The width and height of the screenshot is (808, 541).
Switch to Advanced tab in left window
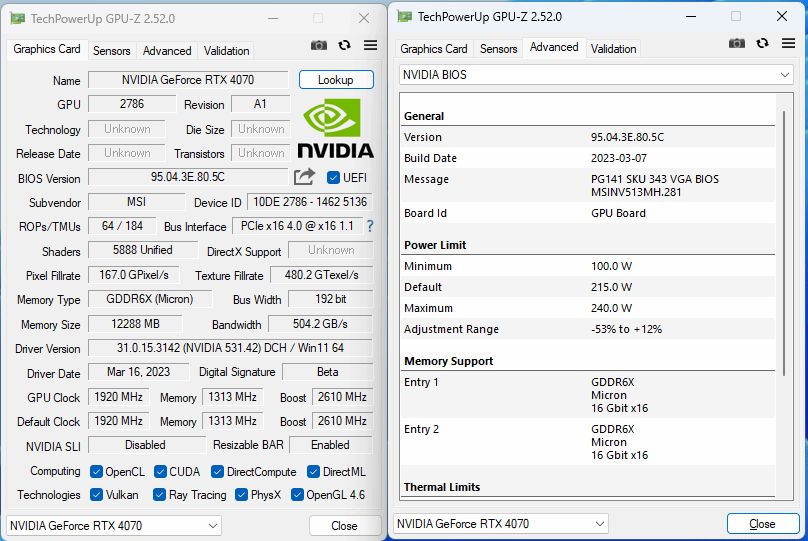point(167,50)
